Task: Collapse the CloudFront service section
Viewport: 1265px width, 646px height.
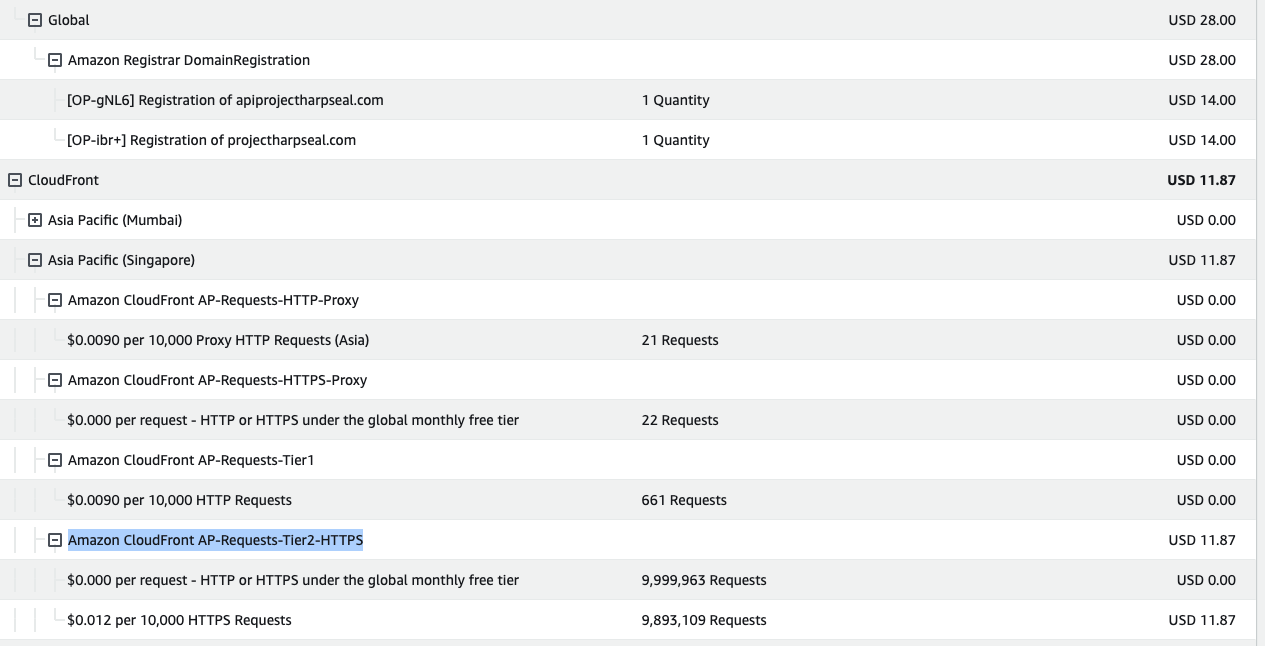Action: 15,180
